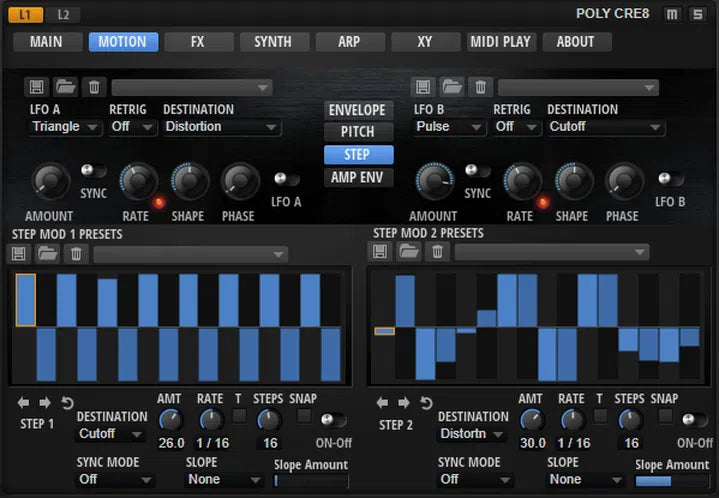Click the LFO A save preset icon
Viewport: 719px width, 498px height.
[x=37, y=87]
